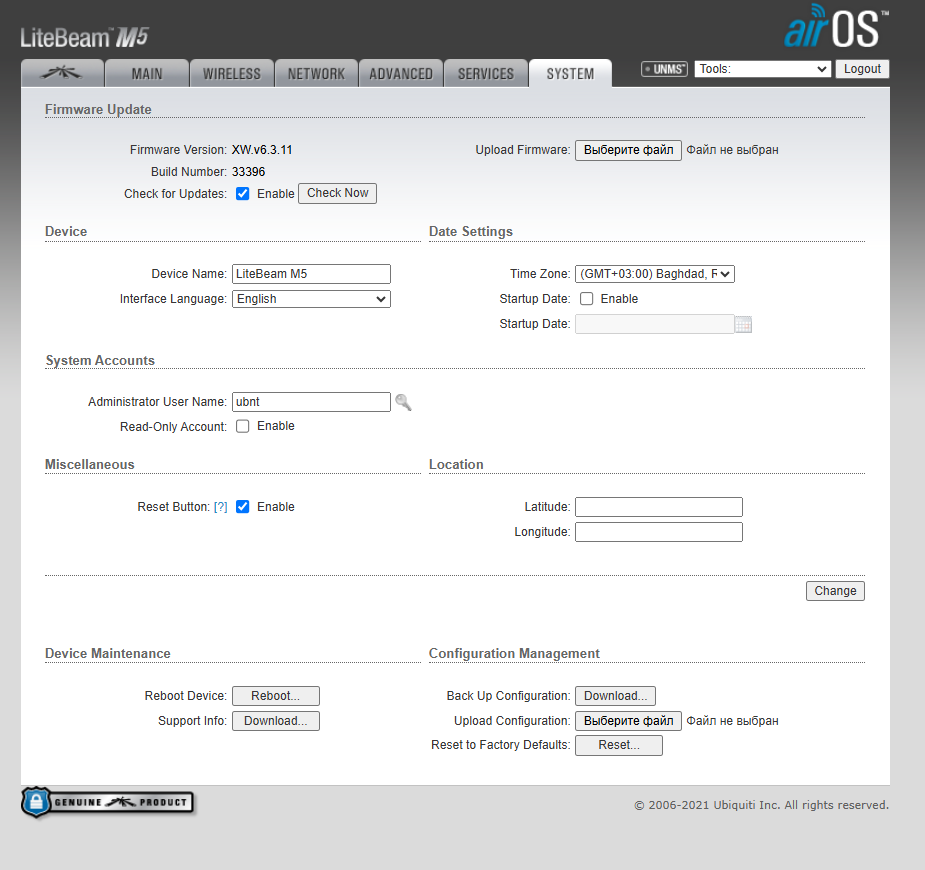The height and width of the screenshot is (870, 925).
Task: Click the Genuine Product badge
Action: pos(108,802)
